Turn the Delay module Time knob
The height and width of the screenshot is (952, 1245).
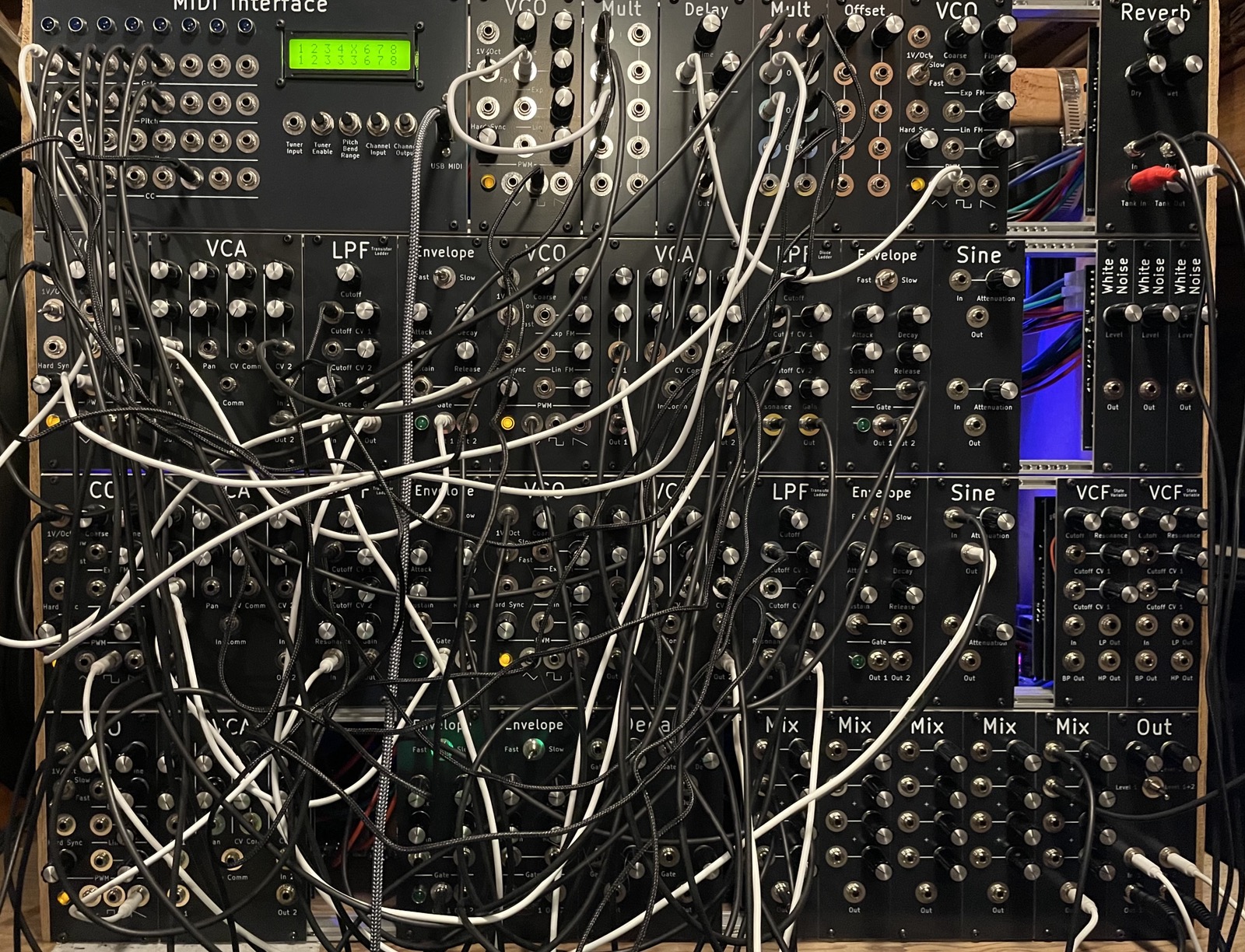point(707,29)
